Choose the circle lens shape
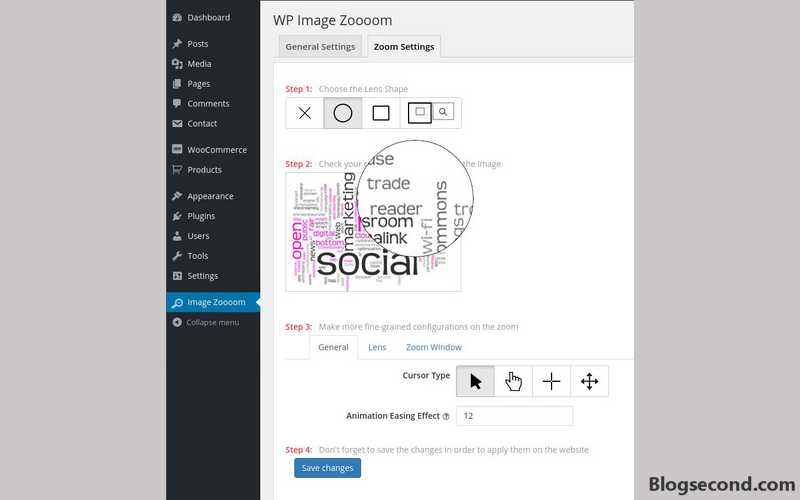Viewport: 800px width, 500px height. (x=343, y=113)
